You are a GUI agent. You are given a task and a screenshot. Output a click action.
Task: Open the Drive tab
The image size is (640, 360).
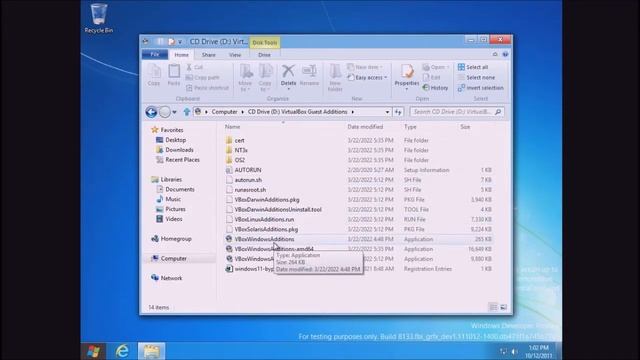tap(264, 55)
